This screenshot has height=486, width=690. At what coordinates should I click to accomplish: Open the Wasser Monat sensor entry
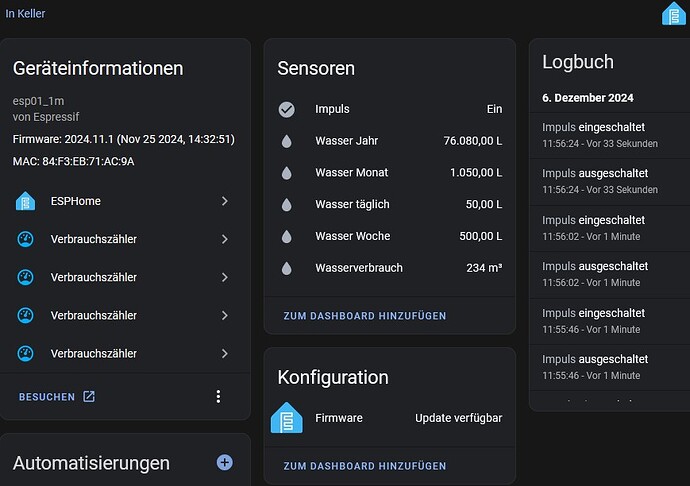(x=390, y=173)
